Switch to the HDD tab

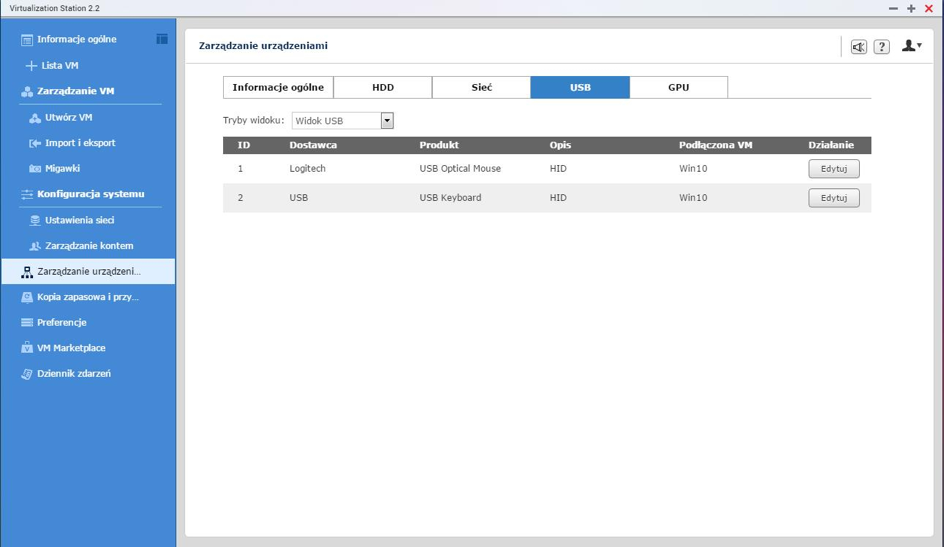[x=382, y=88]
